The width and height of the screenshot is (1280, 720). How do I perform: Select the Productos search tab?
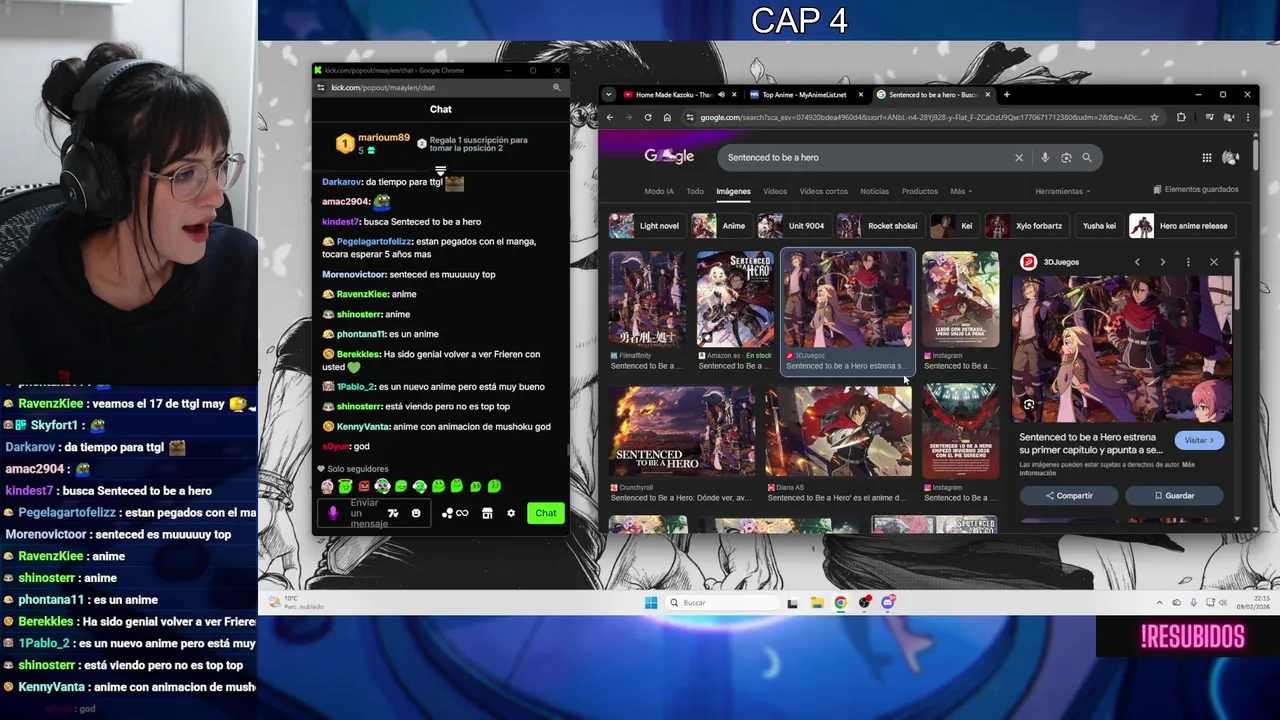pyautogui.click(x=920, y=191)
